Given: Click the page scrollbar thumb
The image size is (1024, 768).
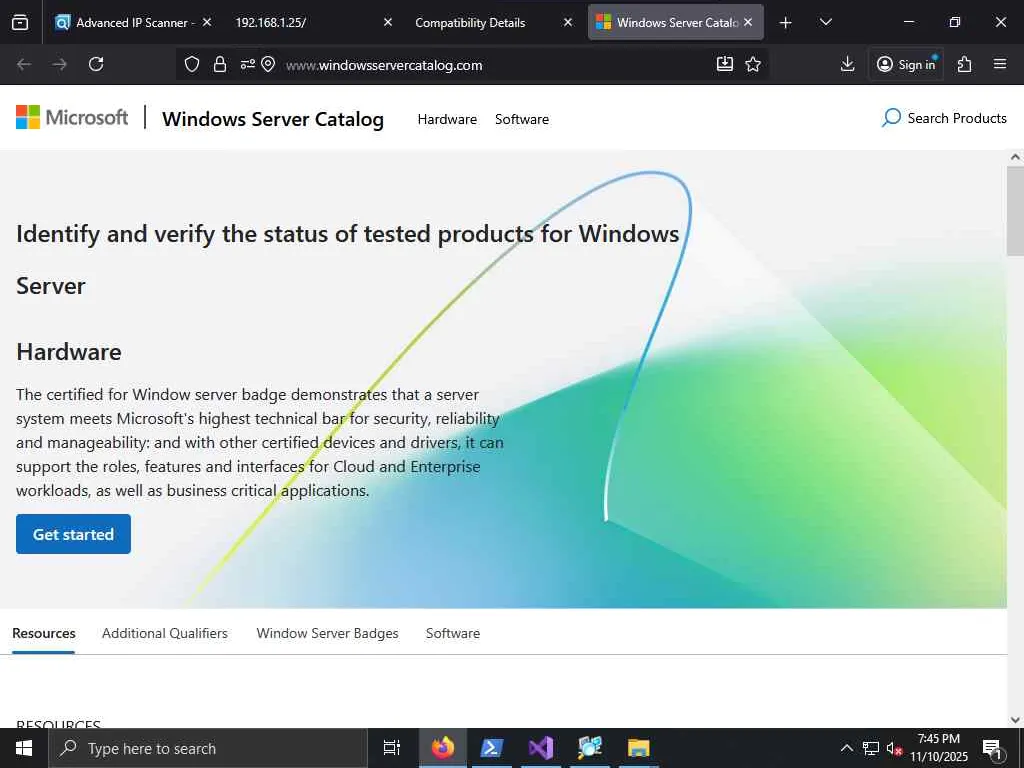Looking at the screenshot, I should tap(1015, 210).
